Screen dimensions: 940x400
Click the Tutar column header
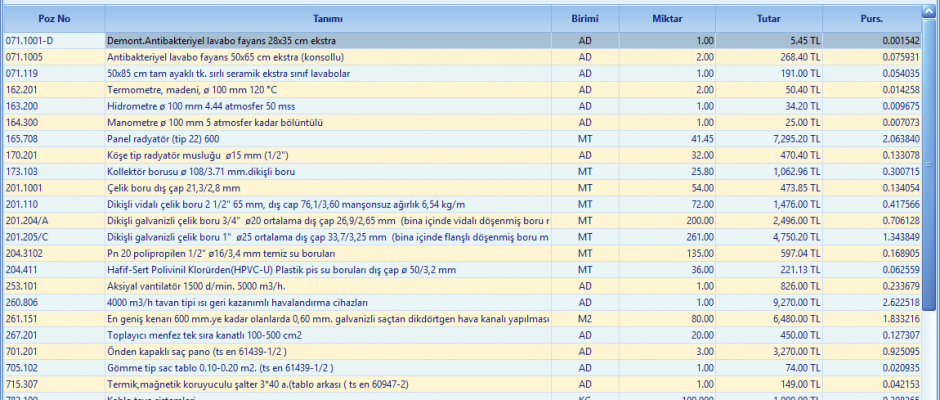(769, 18)
